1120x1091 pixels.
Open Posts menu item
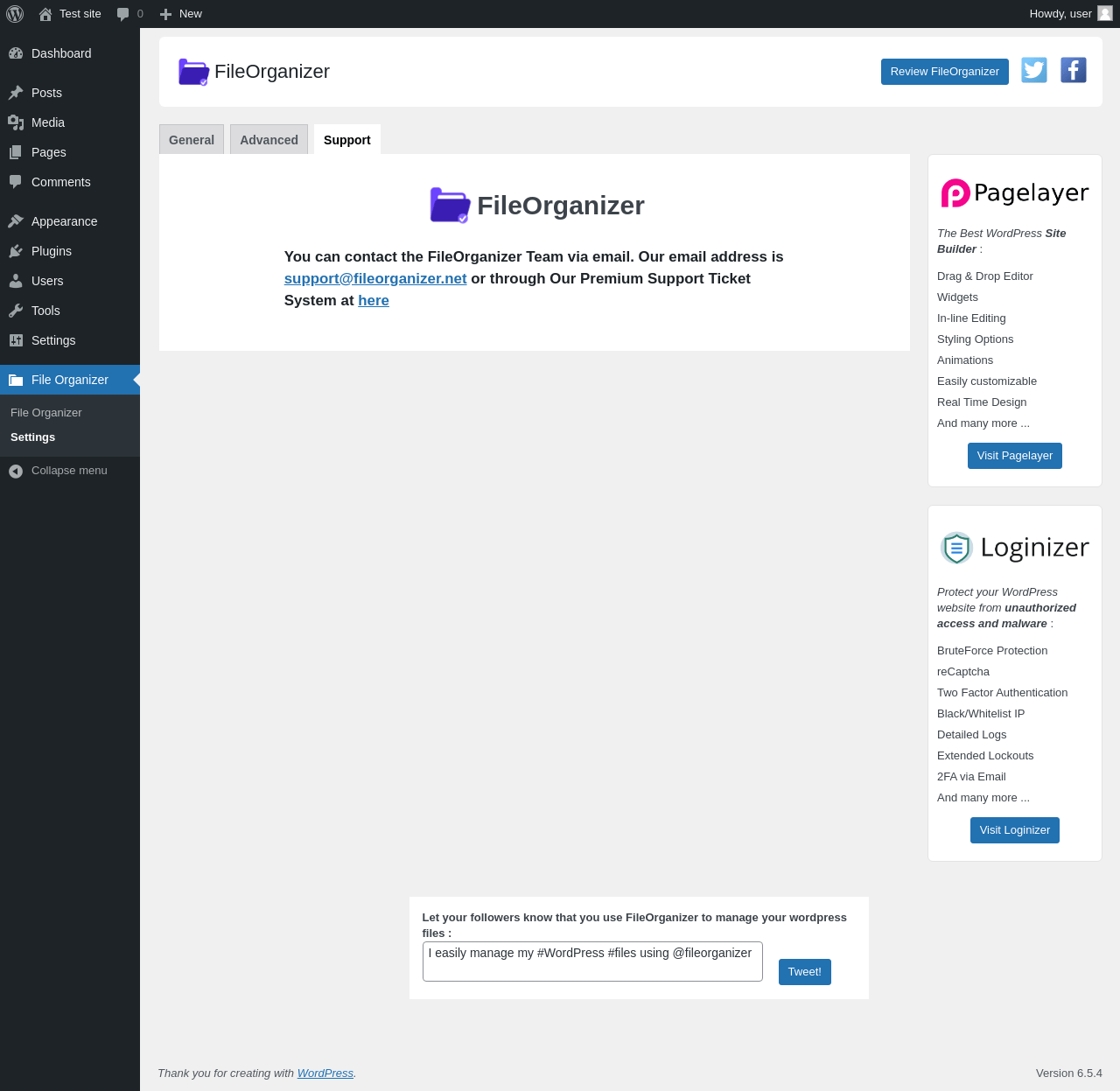70,93
